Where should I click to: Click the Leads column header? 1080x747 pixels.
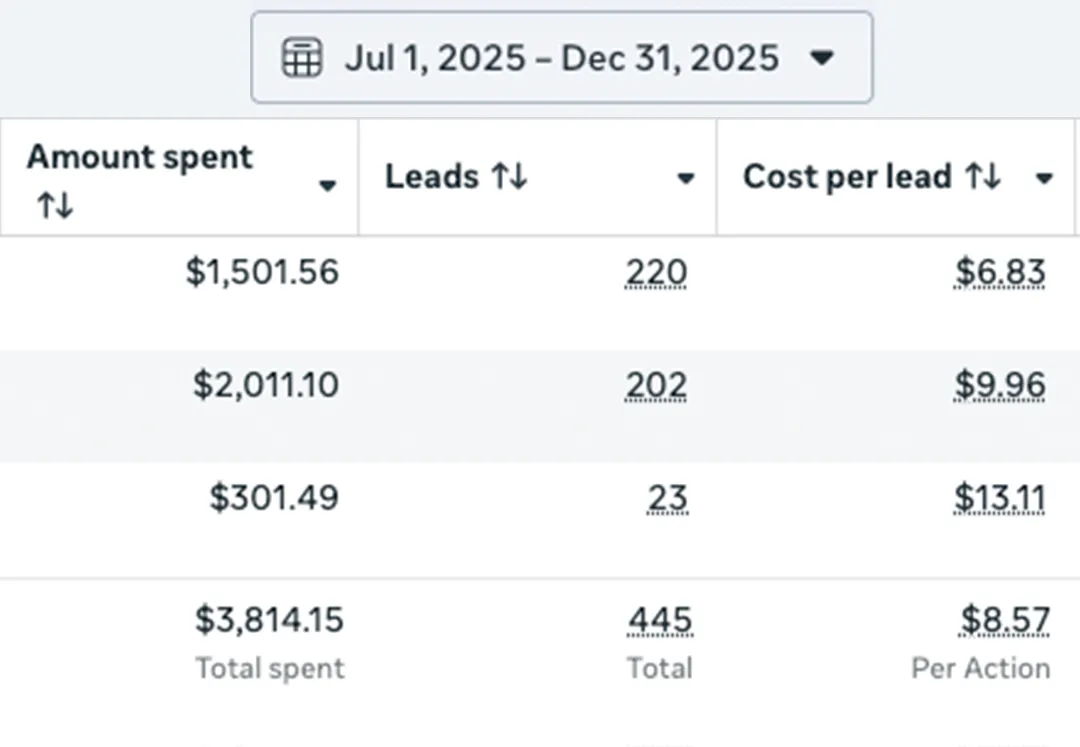432,177
